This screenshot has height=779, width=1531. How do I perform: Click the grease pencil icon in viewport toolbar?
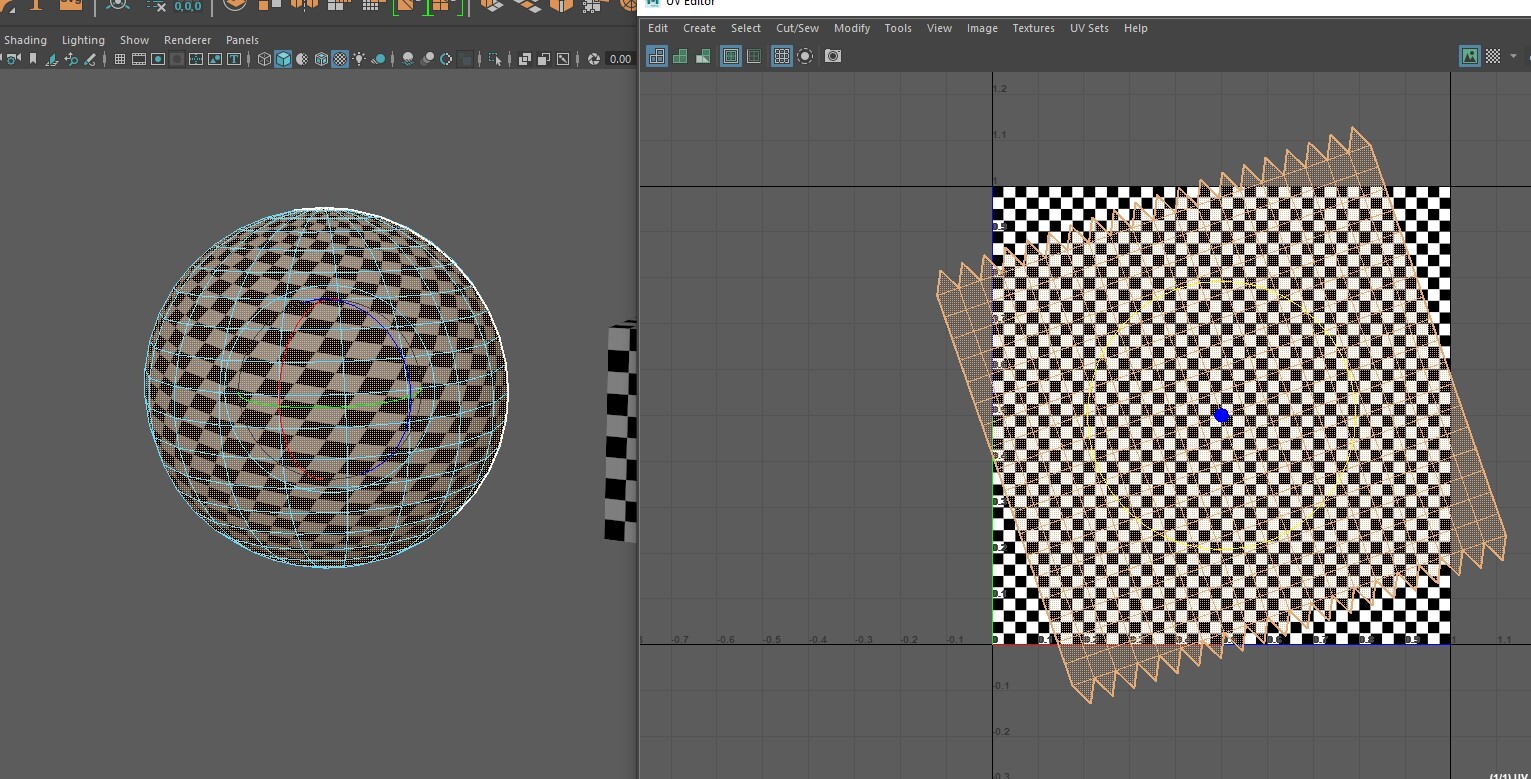point(90,59)
